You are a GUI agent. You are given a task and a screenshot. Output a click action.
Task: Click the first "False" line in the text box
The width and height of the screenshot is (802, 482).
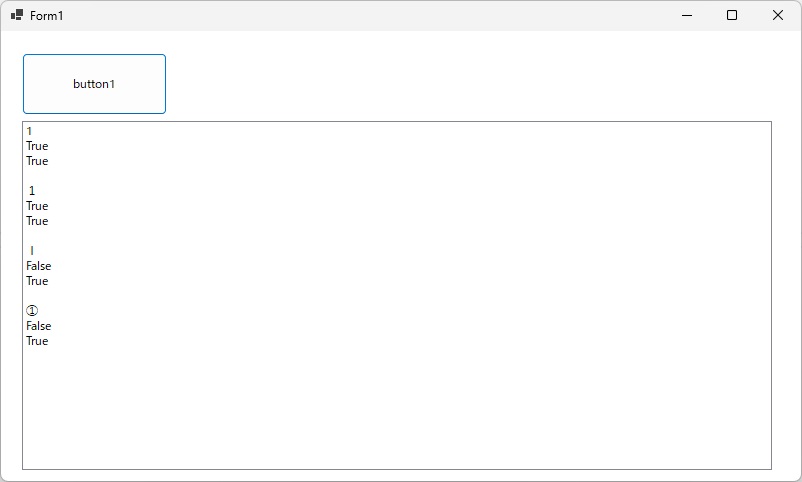pyautogui.click(x=38, y=266)
